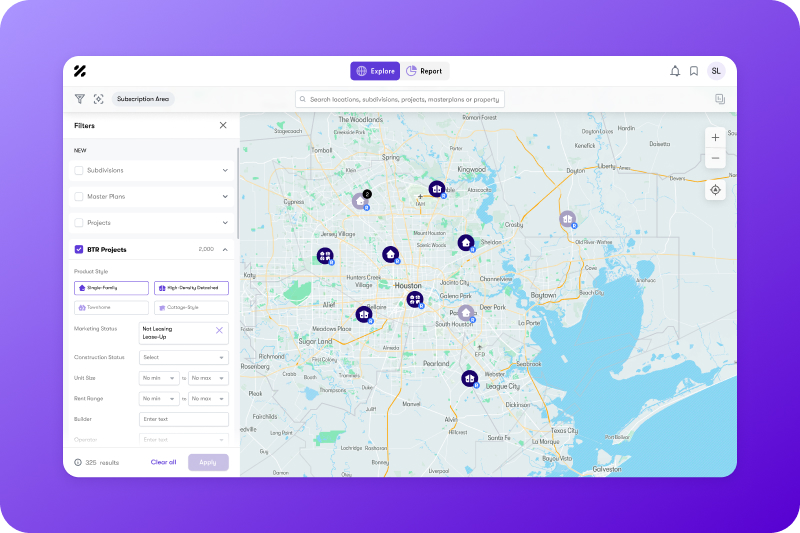The image size is (800, 533).
Task: Check the Master Plans checkbox
Action: click(x=79, y=196)
